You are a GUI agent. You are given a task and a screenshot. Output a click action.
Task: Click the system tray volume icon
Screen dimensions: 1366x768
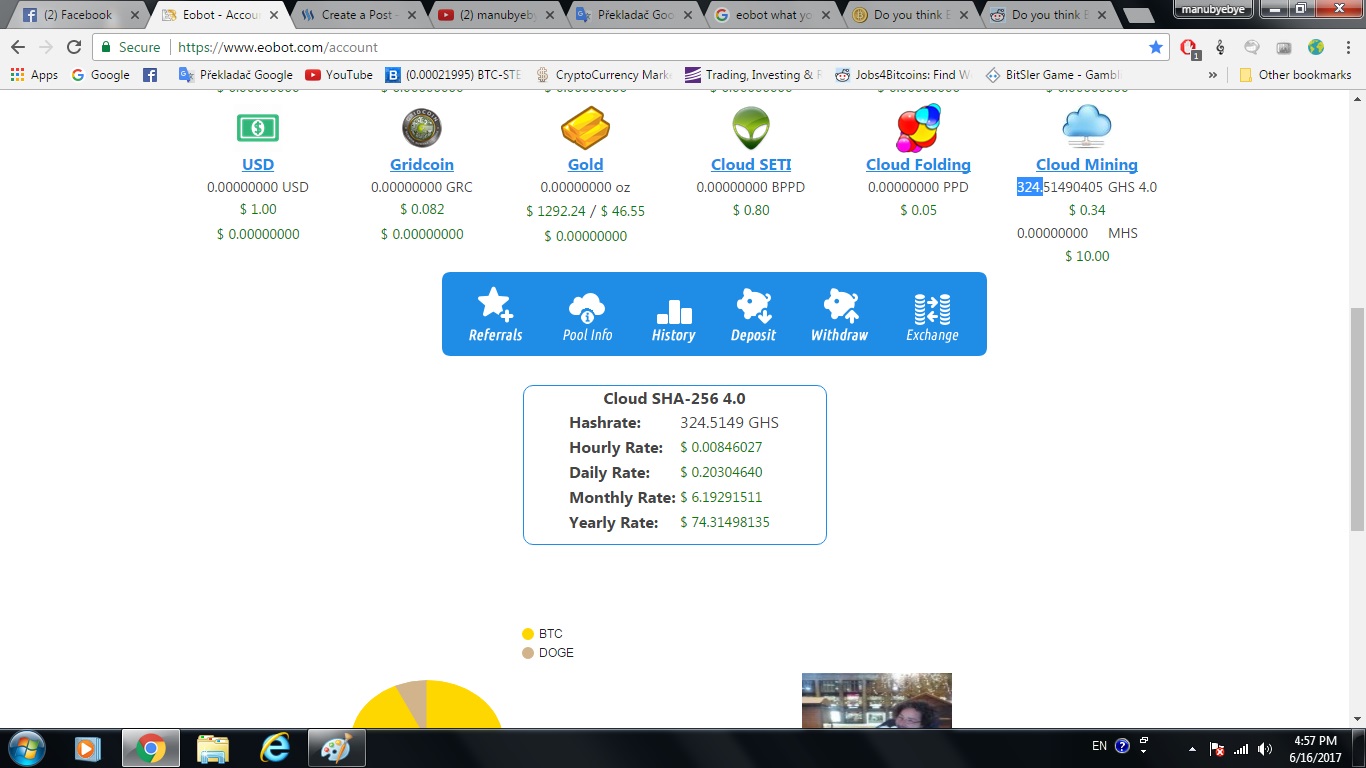tap(1265, 748)
